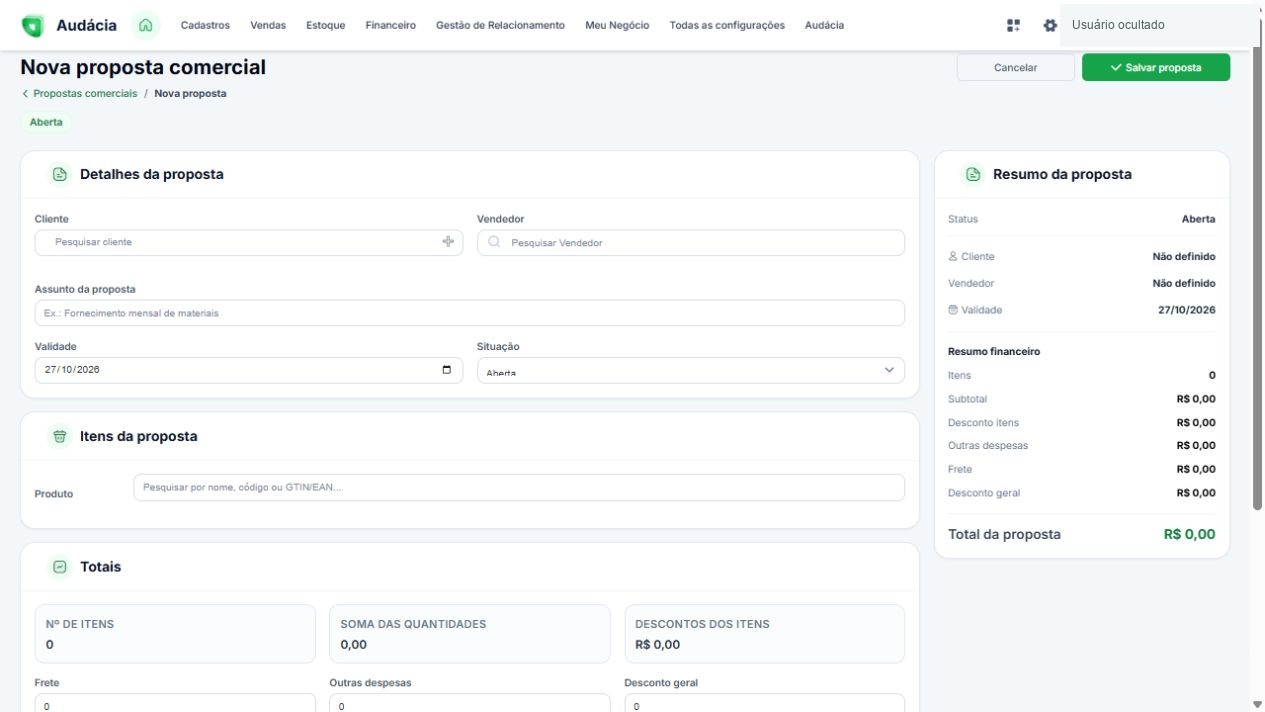
Task: Focus the Pesquisar Vendedor field
Action: (x=691, y=243)
